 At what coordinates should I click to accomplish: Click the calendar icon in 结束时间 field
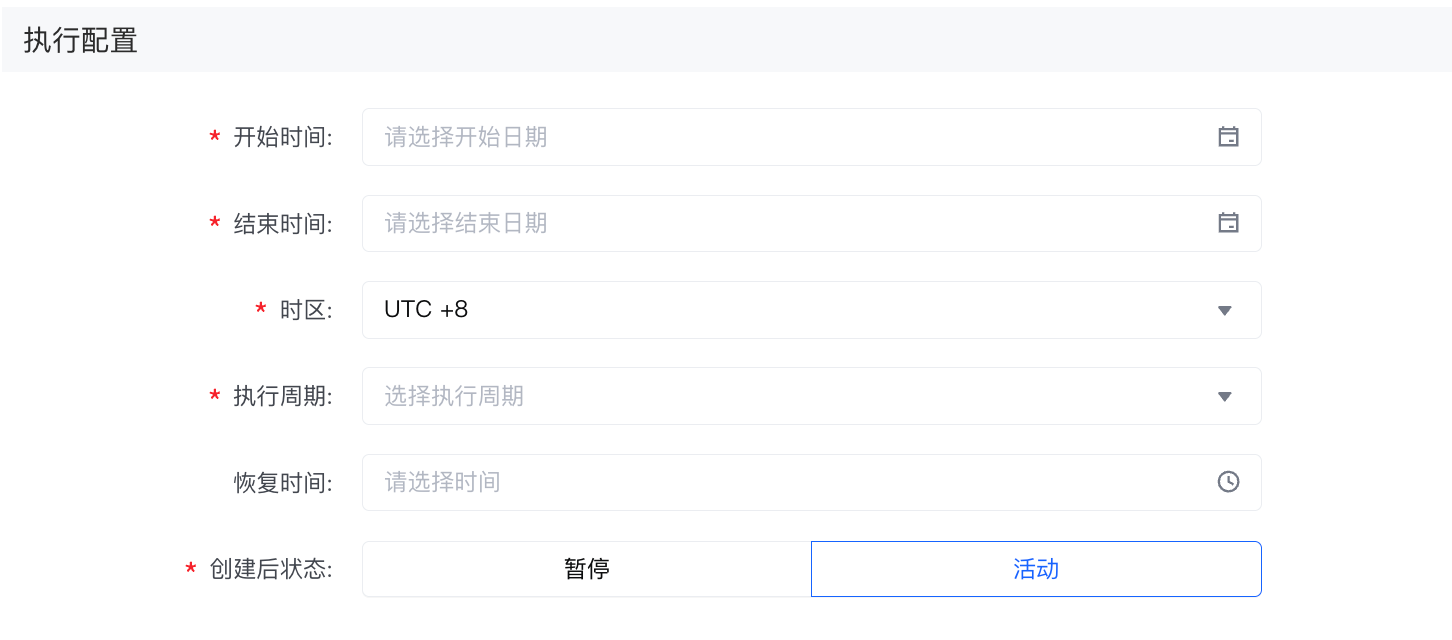coord(1228,223)
